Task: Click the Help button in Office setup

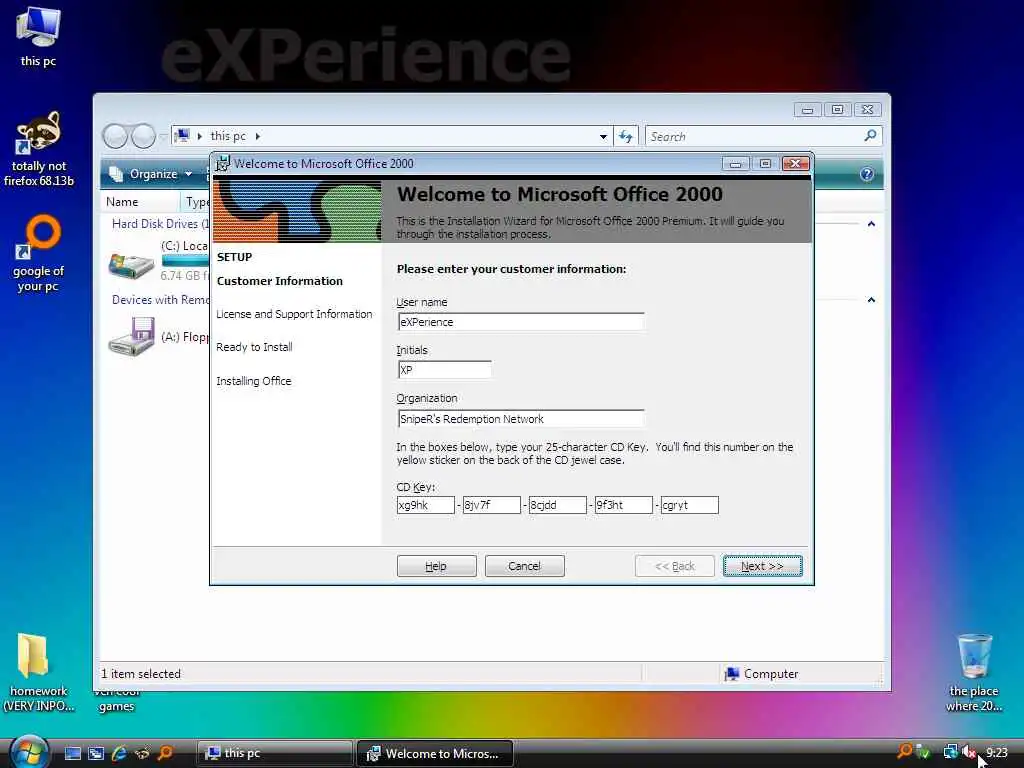Action: point(436,566)
